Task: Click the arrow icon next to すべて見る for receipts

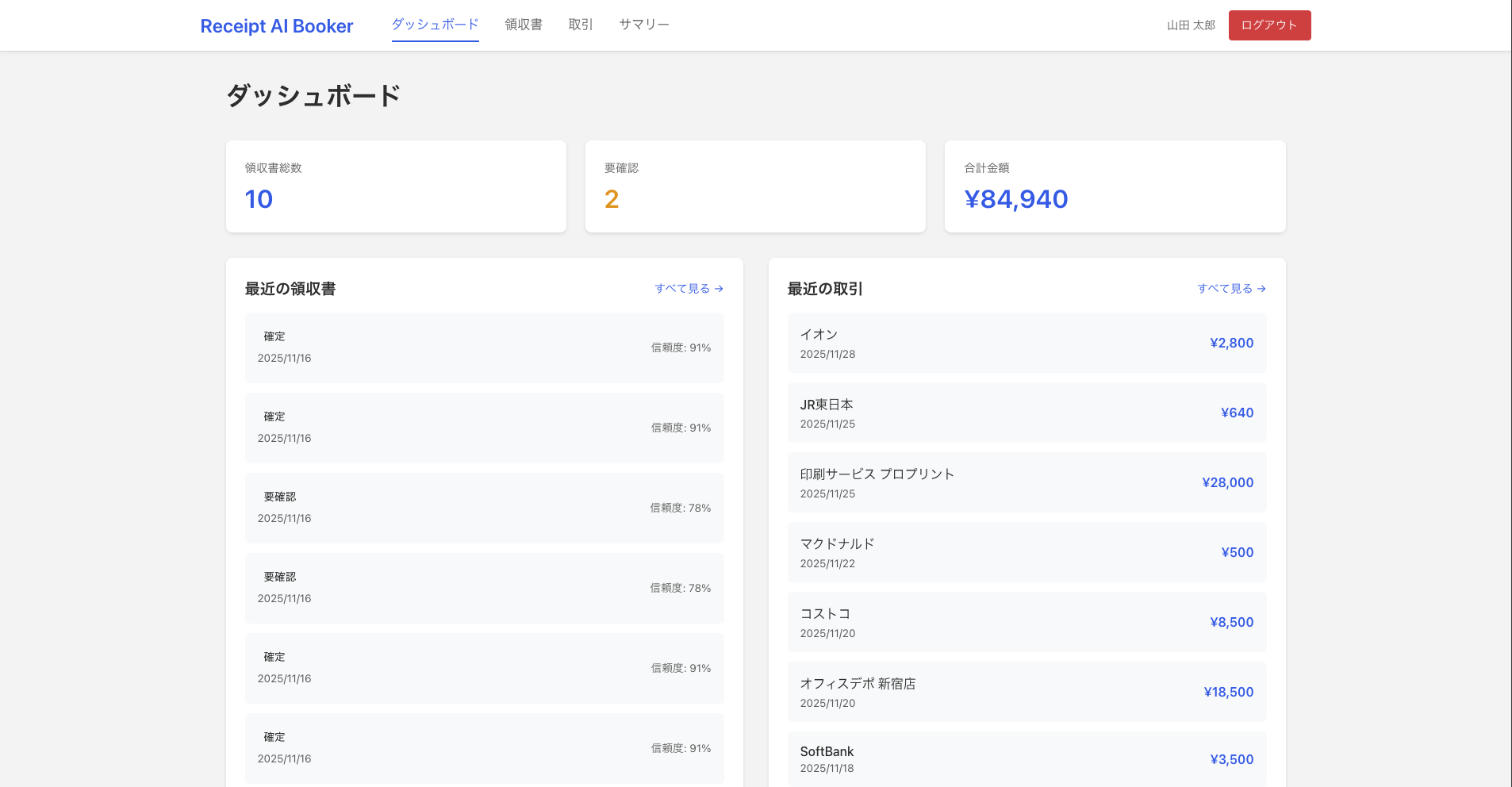Action: [718, 289]
